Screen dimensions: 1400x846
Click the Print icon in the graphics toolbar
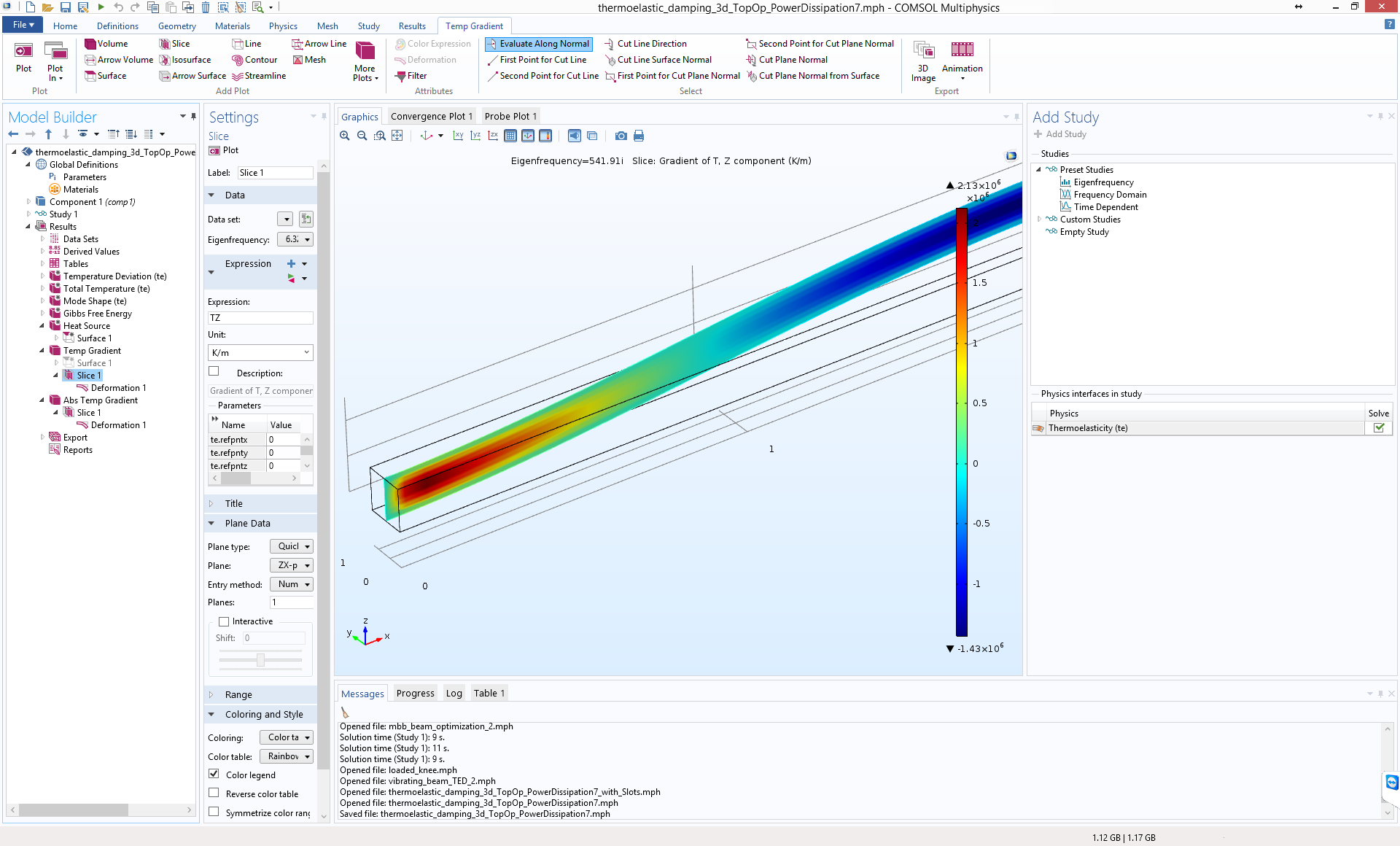639,136
